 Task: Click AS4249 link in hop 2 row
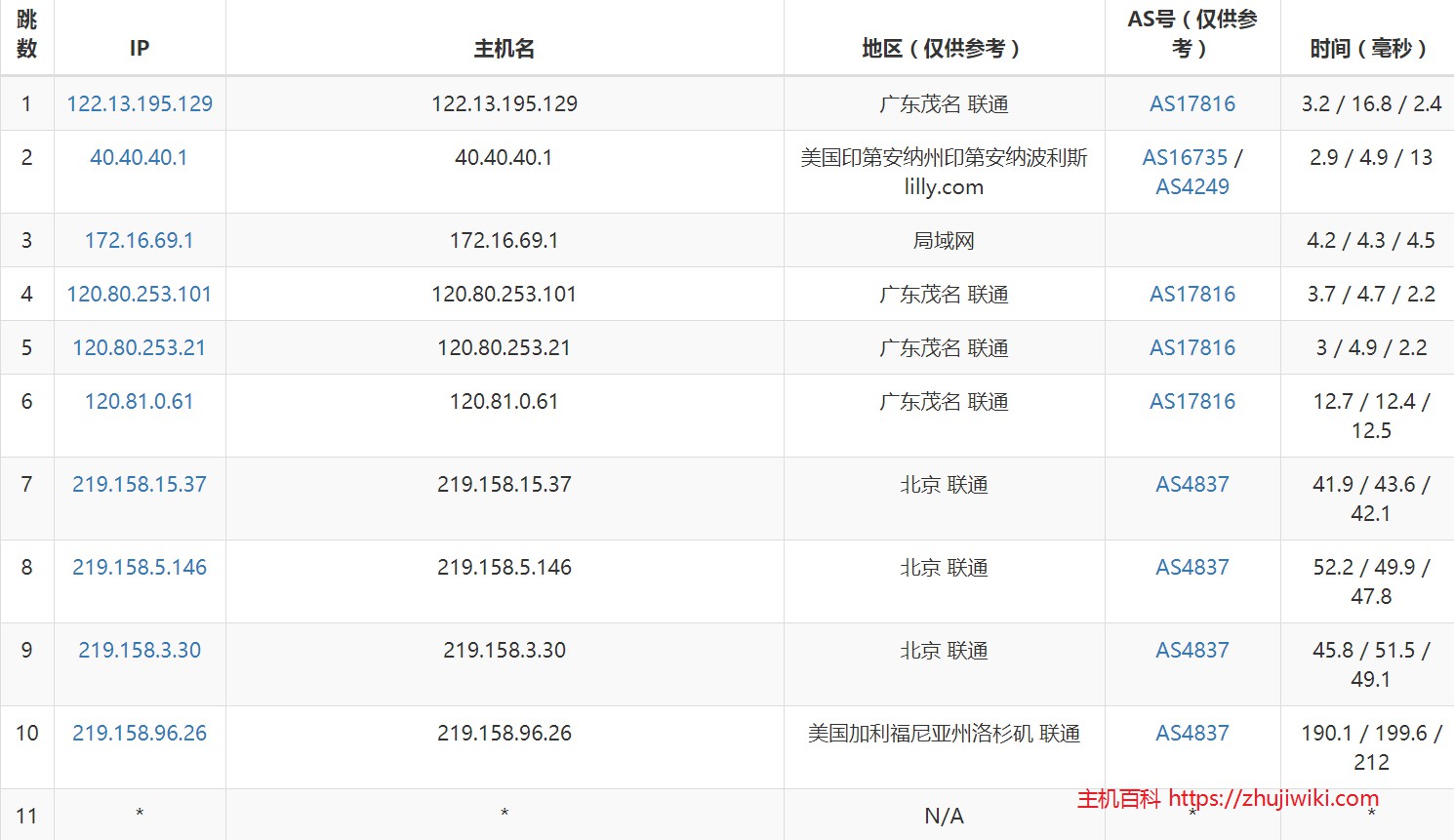1192,186
